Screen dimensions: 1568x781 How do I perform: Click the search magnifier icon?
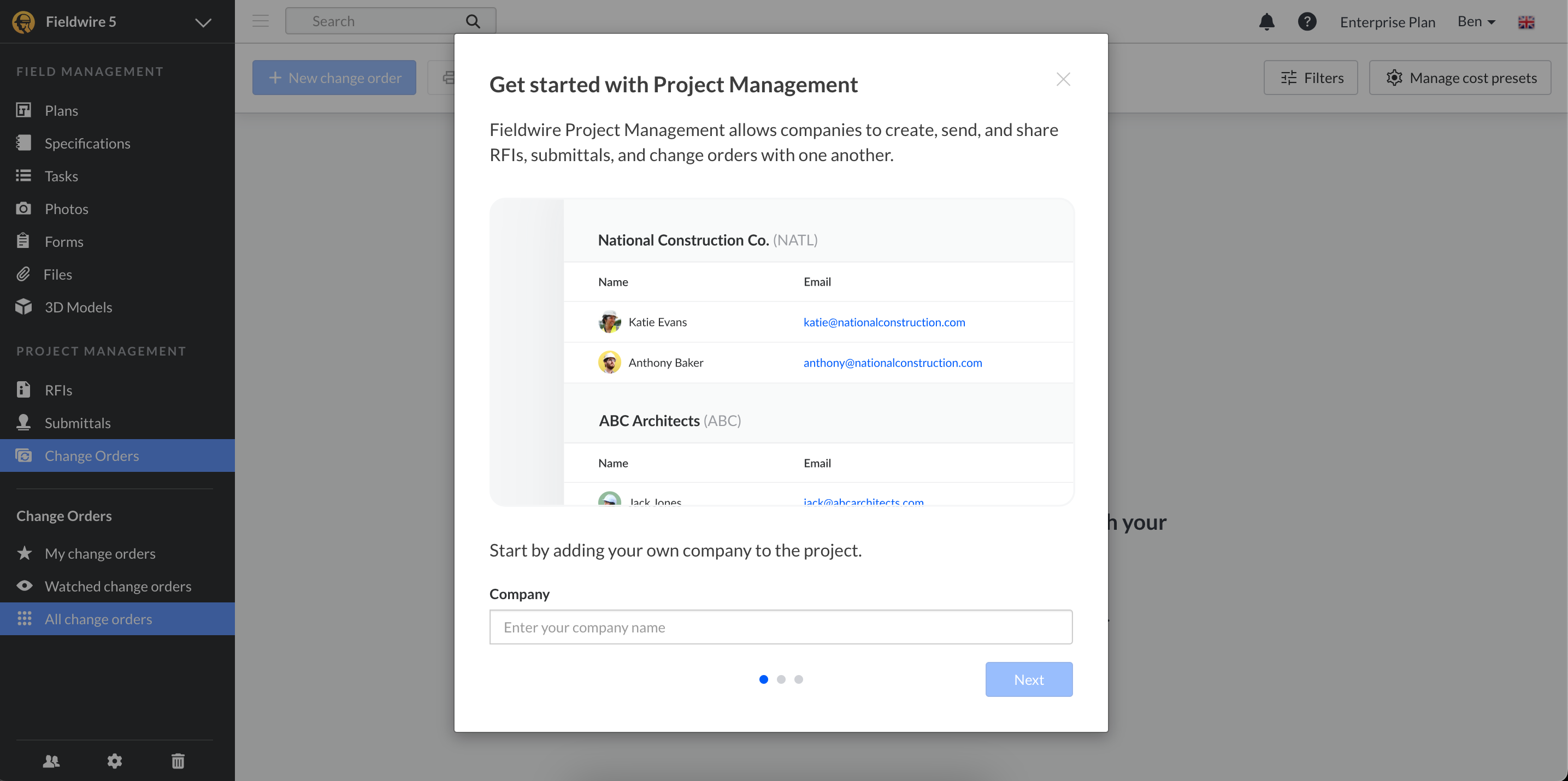(x=473, y=21)
